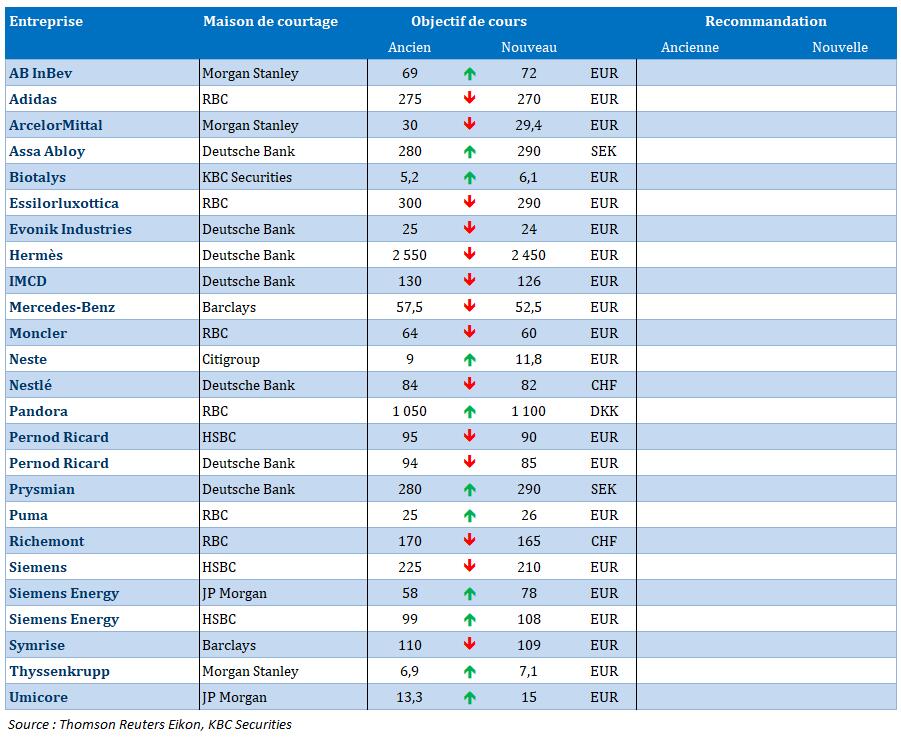Click the red down arrow in the Mercedes-Benz row

(469, 307)
